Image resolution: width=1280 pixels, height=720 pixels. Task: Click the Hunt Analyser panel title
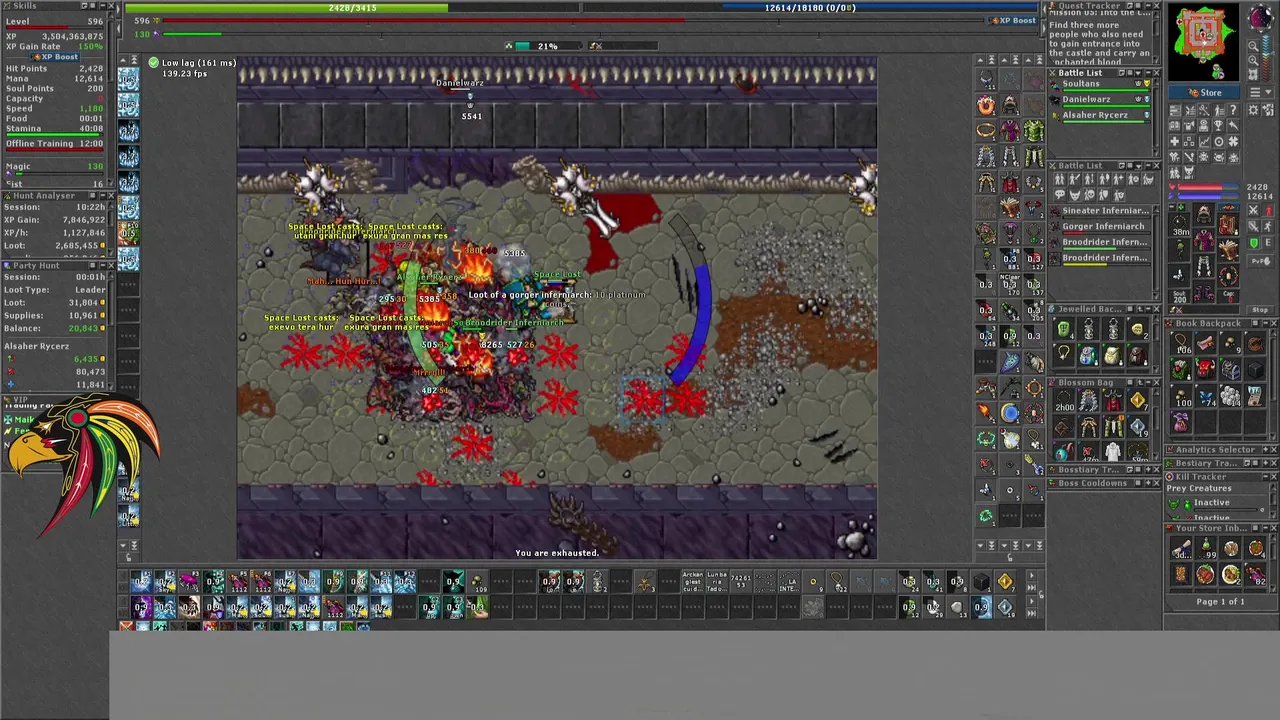pyautogui.click(x=43, y=196)
